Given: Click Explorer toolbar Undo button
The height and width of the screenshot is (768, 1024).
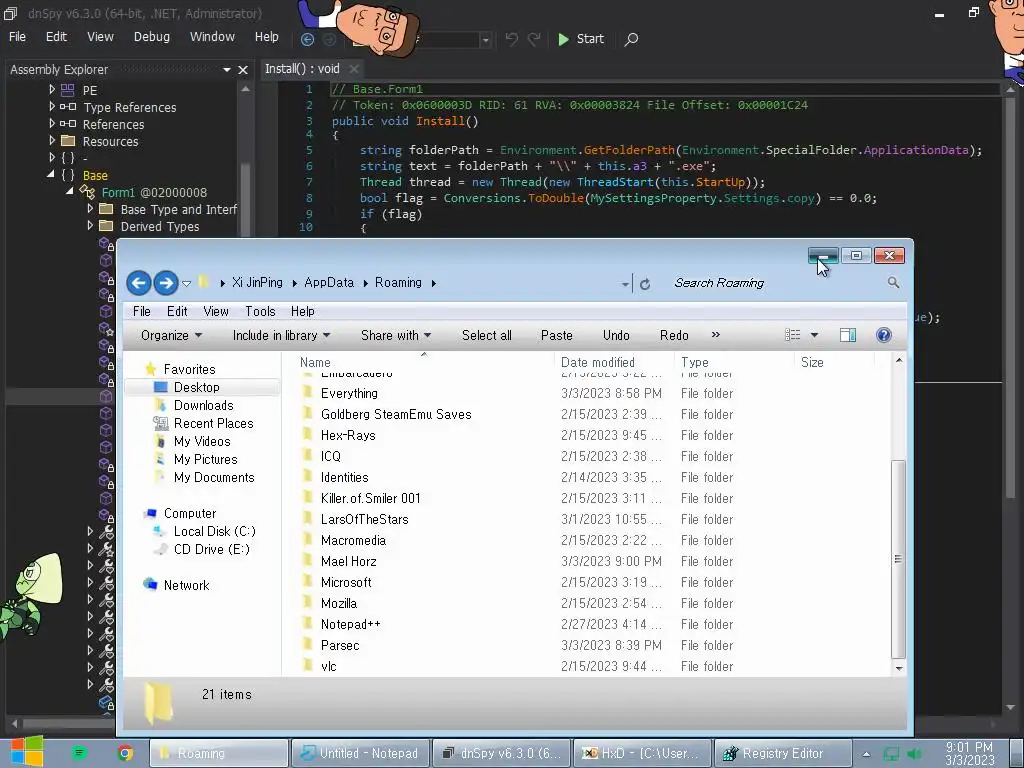Looking at the screenshot, I should [x=616, y=335].
